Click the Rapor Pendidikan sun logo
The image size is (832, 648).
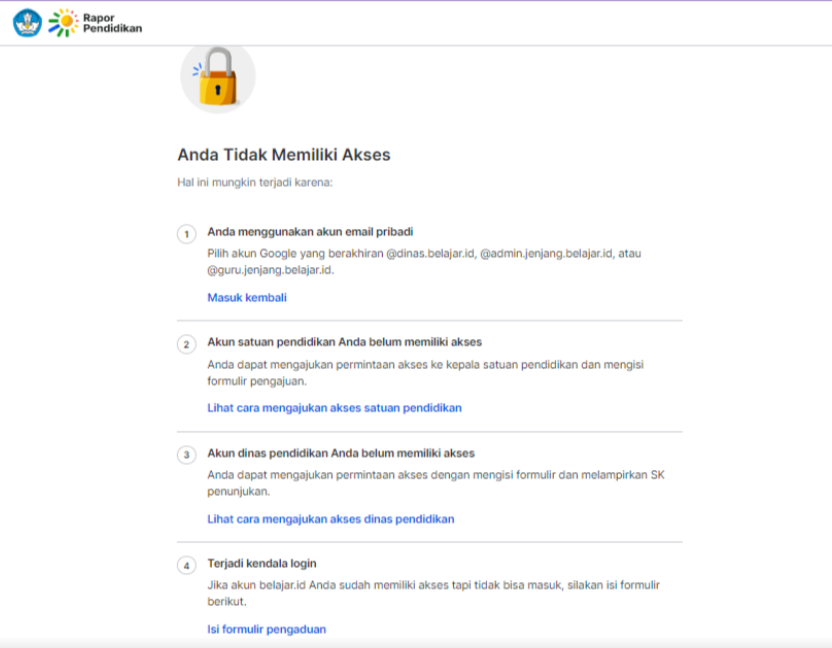63,23
